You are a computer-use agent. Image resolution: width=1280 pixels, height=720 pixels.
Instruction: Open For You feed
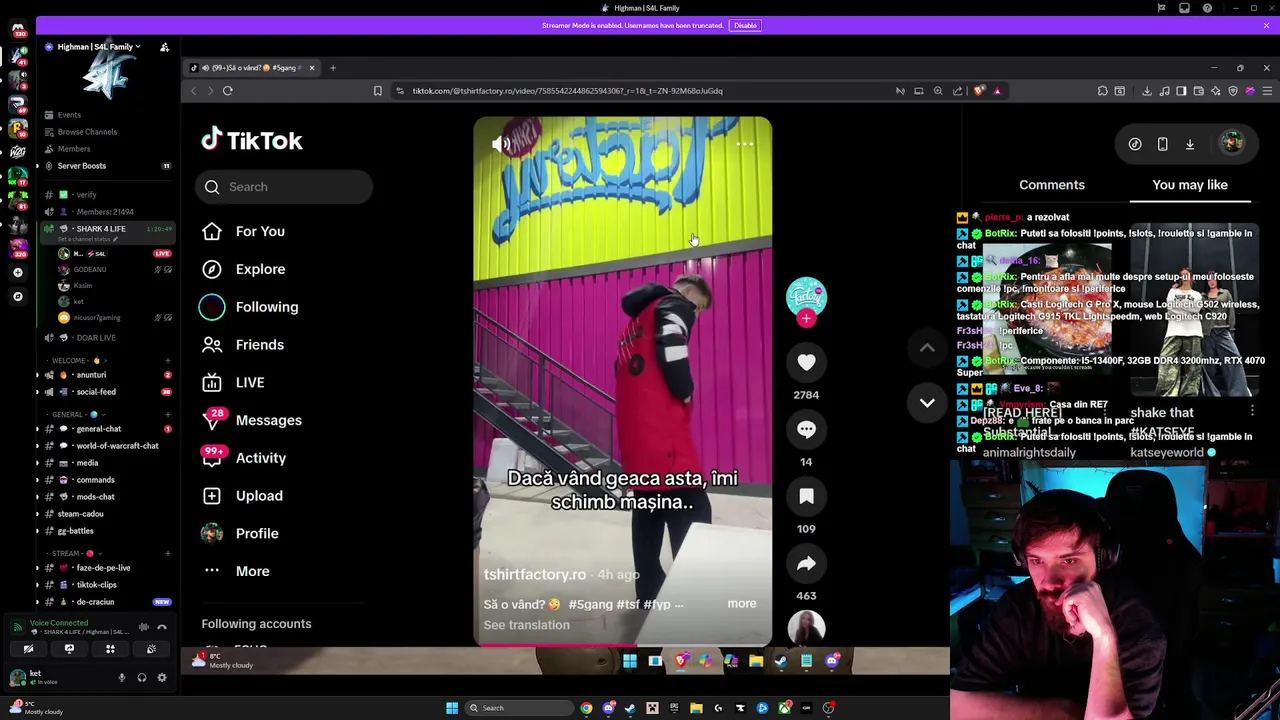tap(260, 231)
